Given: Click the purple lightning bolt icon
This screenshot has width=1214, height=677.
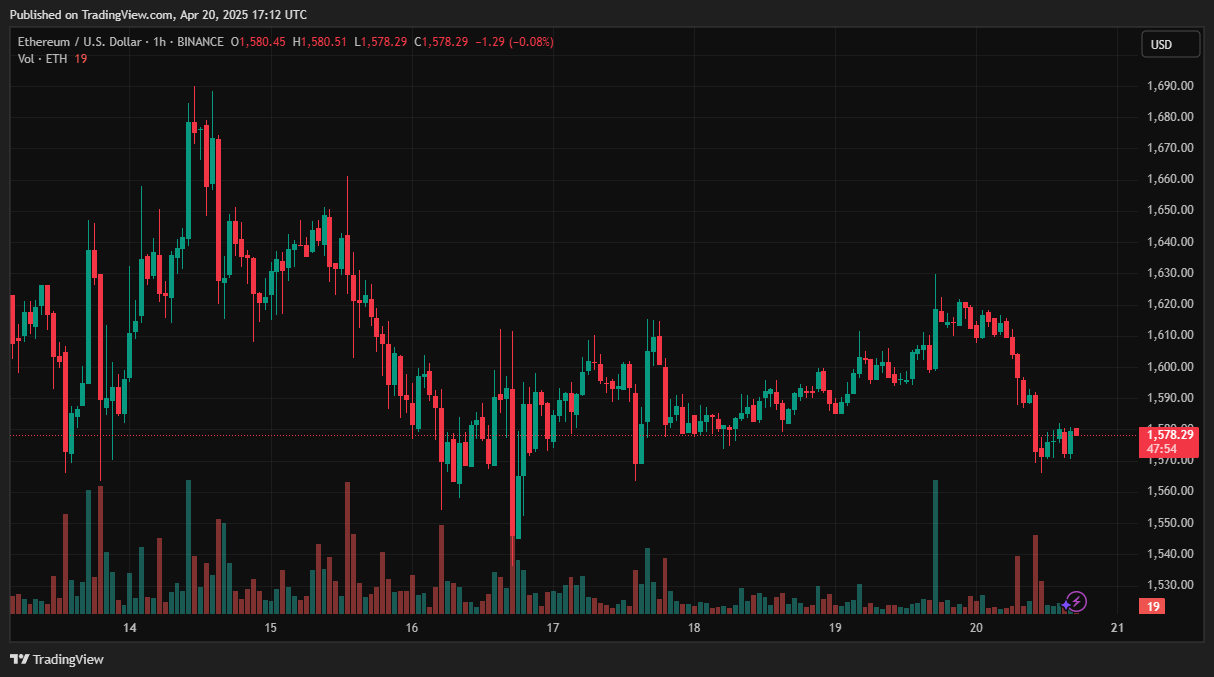Looking at the screenshot, I should [x=1075, y=601].
